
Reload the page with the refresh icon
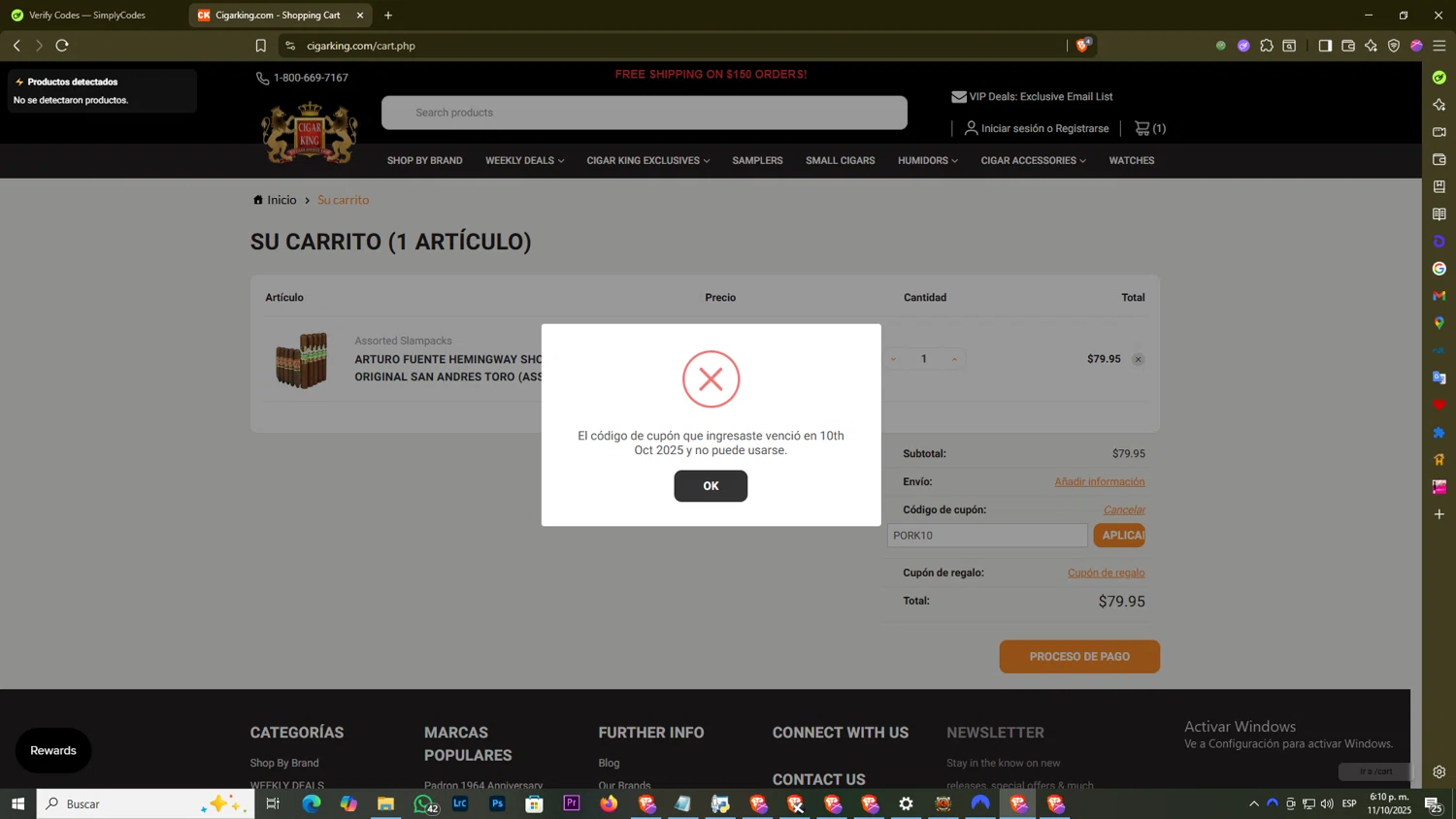[62, 46]
